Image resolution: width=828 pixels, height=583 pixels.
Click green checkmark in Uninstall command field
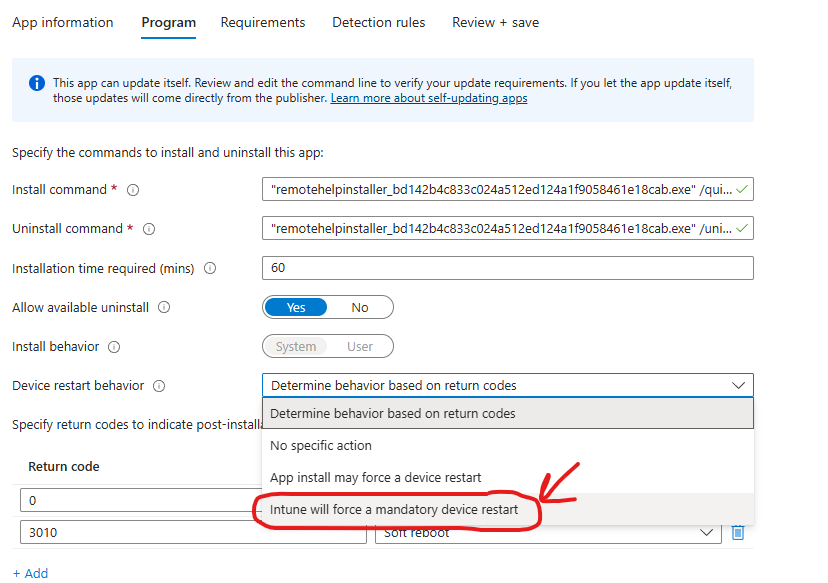[742, 228]
